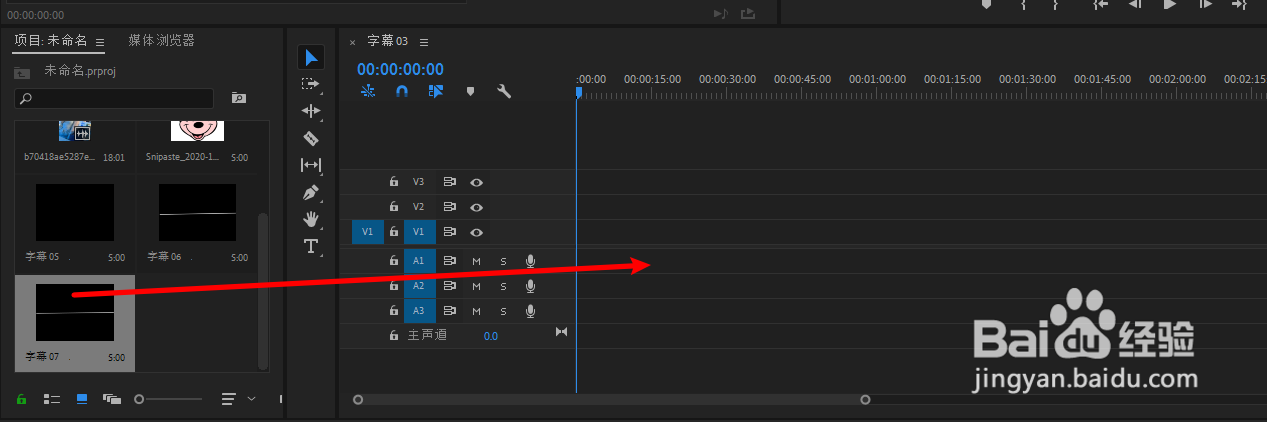Close the 字幕03 sequence tab

tap(353, 42)
